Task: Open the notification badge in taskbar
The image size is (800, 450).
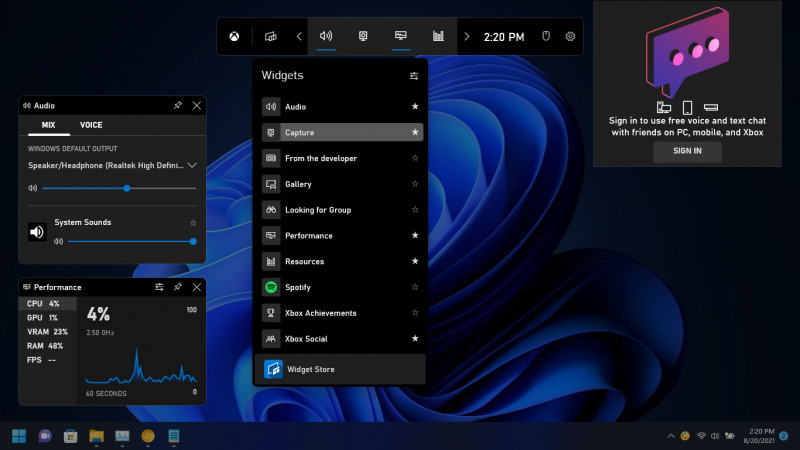Action: click(784, 436)
